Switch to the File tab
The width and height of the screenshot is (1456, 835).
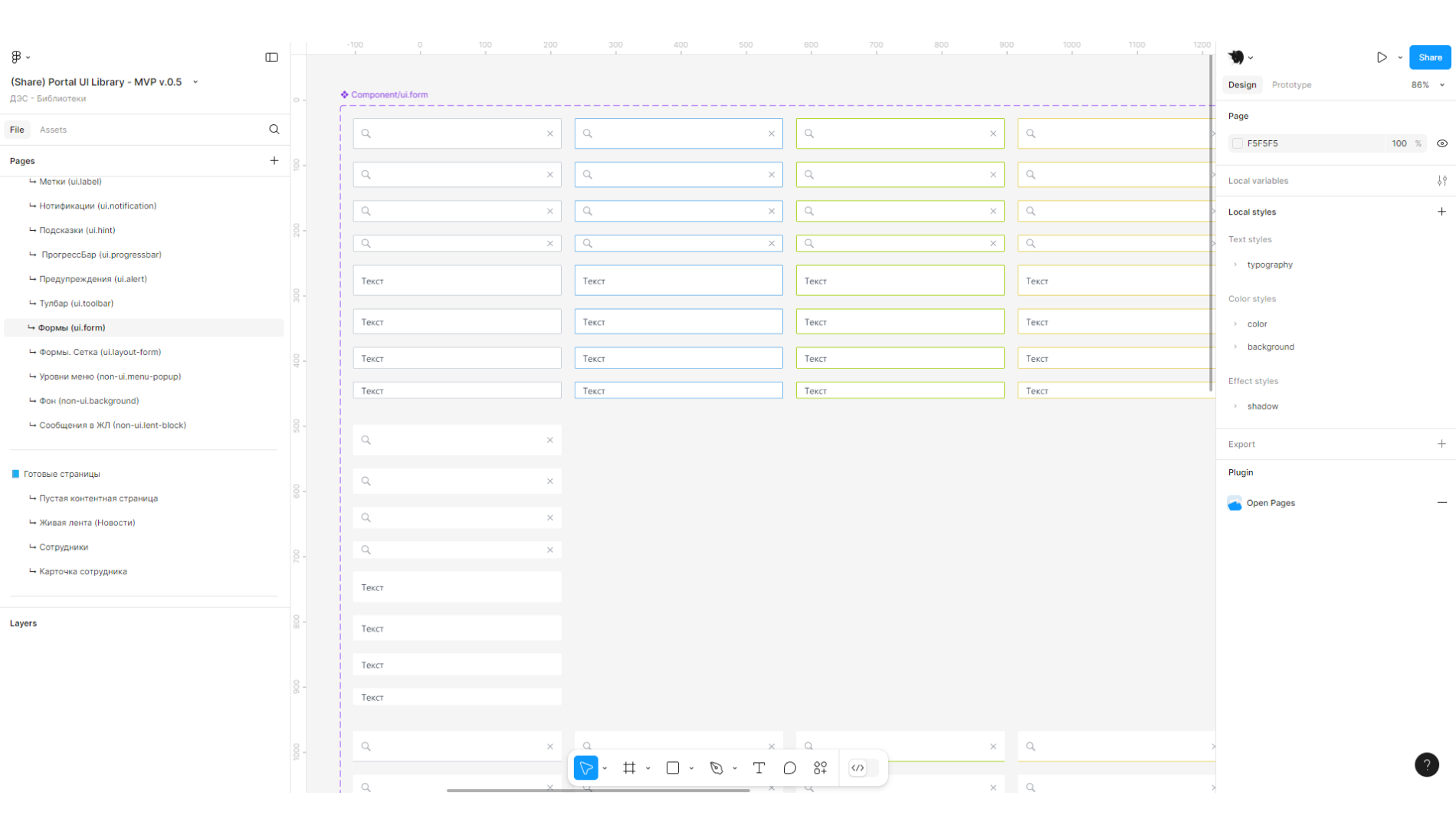(17, 130)
